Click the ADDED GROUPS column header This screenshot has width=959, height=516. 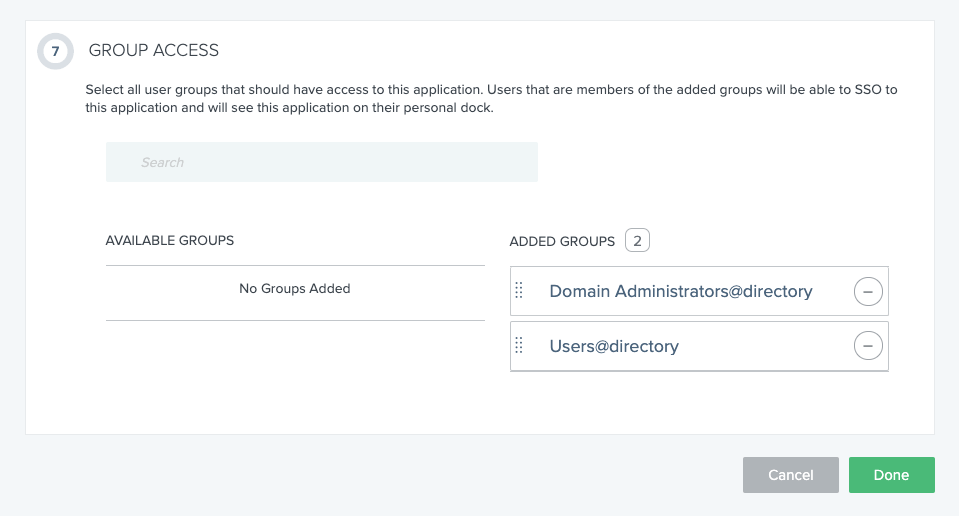point(562,242)
